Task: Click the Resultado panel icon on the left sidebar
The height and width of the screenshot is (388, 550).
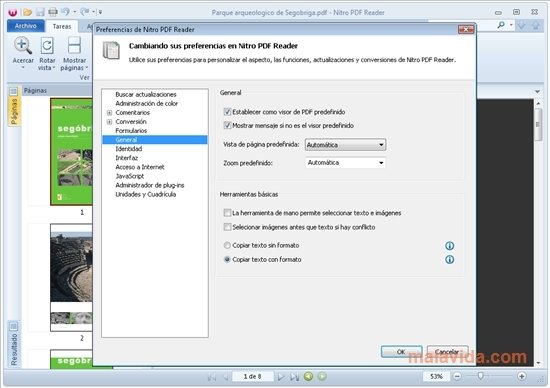Action: coord(13,326)
